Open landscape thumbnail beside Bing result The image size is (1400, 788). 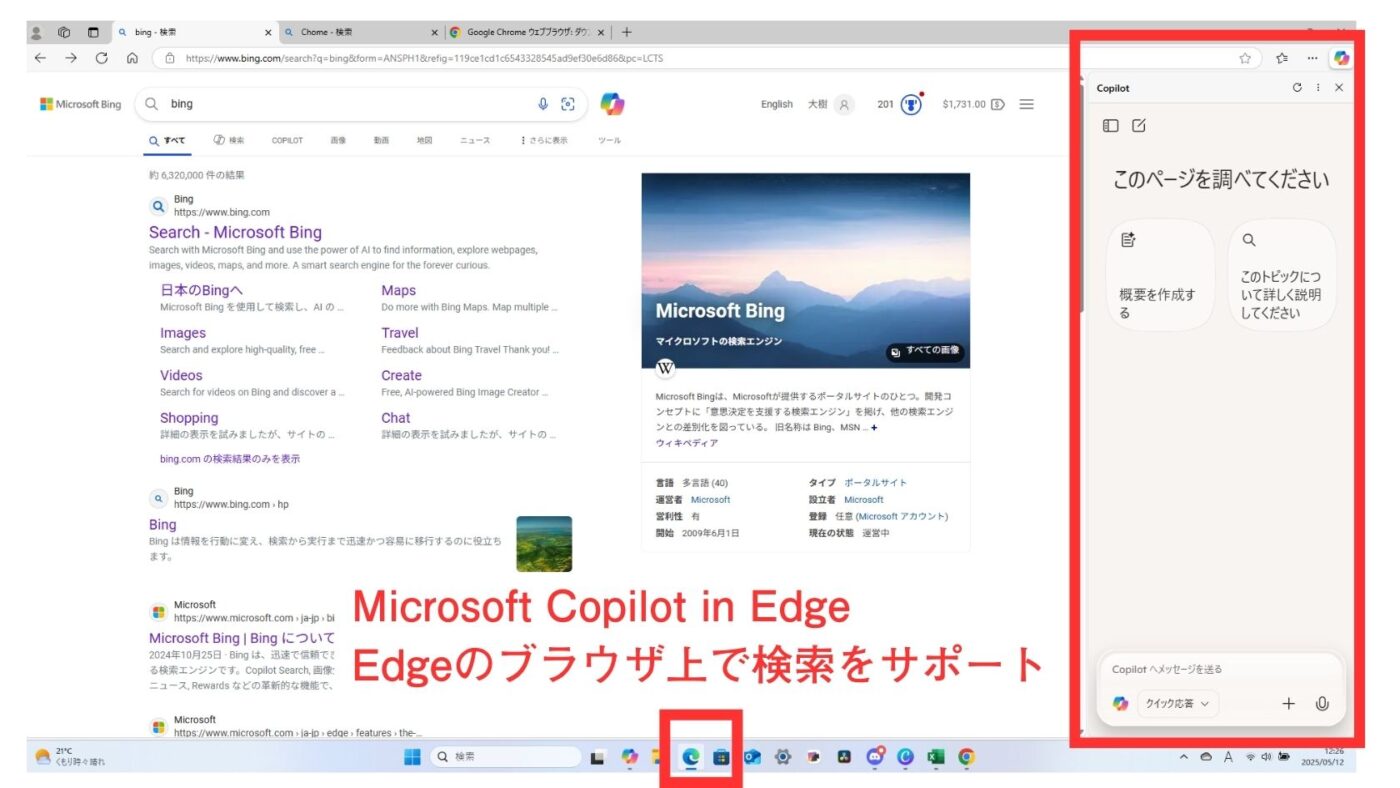(544, 544)
